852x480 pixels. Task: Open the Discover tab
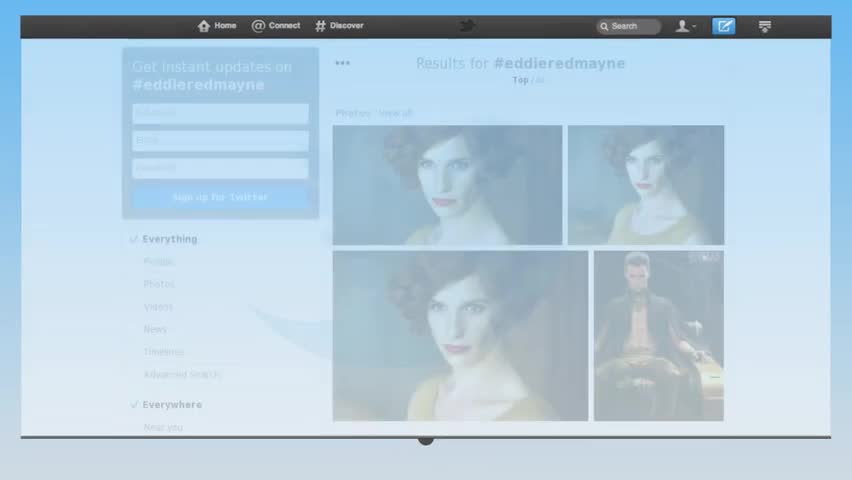340,26
